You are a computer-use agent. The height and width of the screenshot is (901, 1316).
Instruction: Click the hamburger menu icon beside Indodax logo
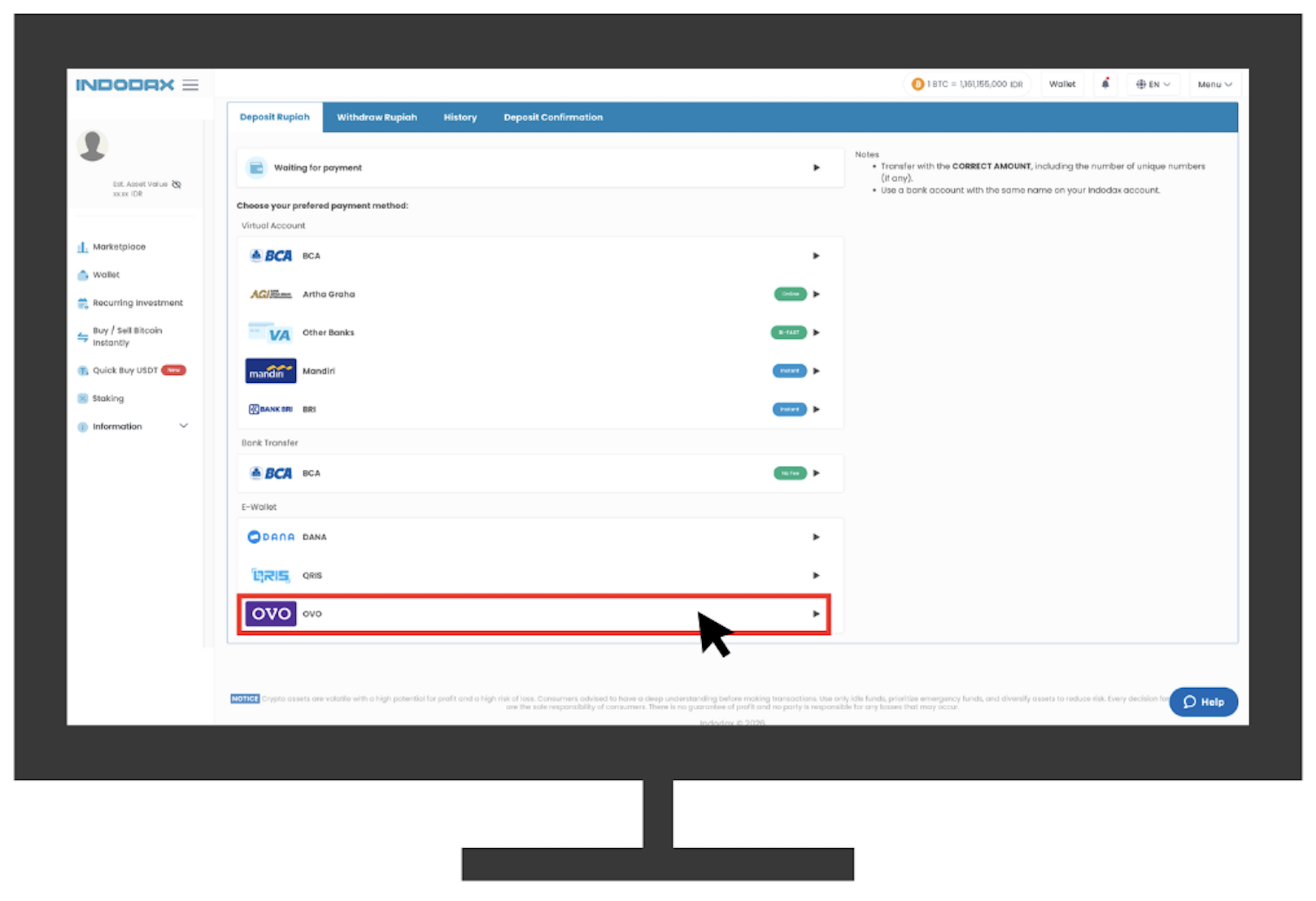190,85
